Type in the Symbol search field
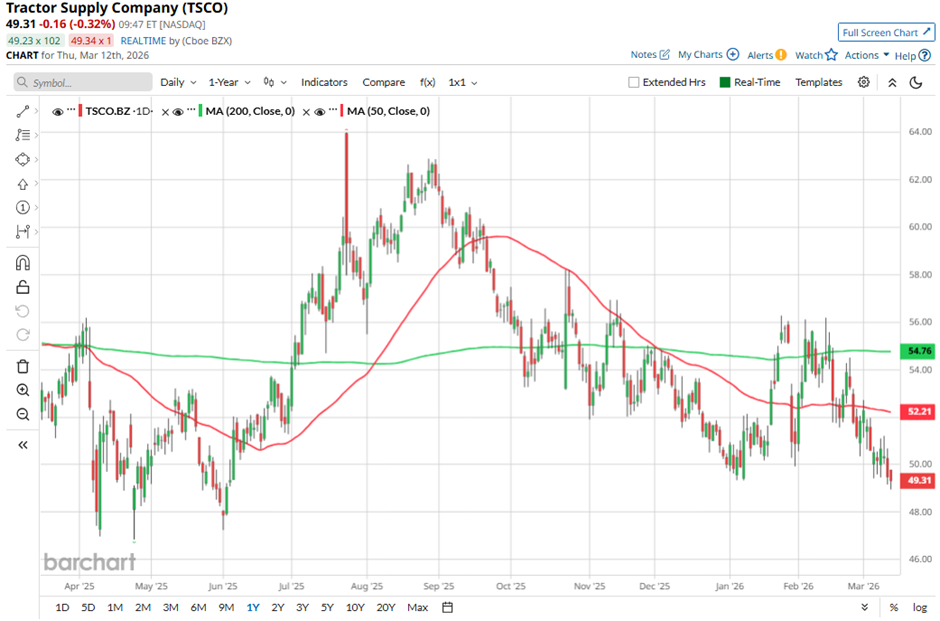The height and width of the screenshot is (621, 940). 80,82
